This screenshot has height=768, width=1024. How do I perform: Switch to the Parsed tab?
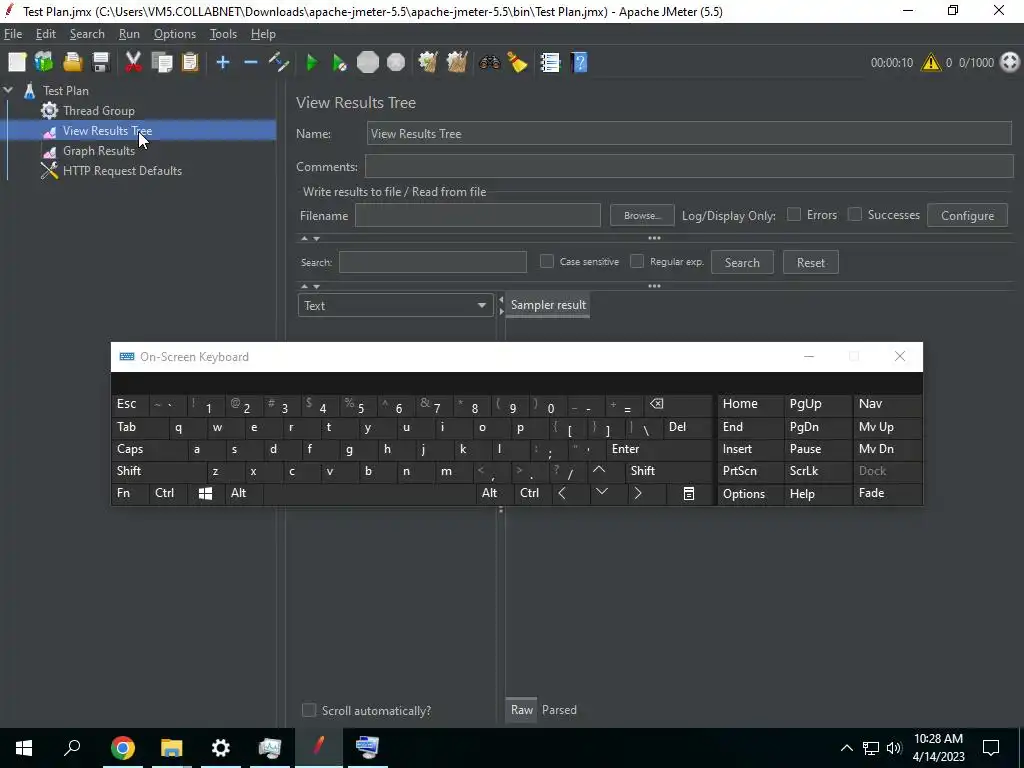click(x=559, y=710)
